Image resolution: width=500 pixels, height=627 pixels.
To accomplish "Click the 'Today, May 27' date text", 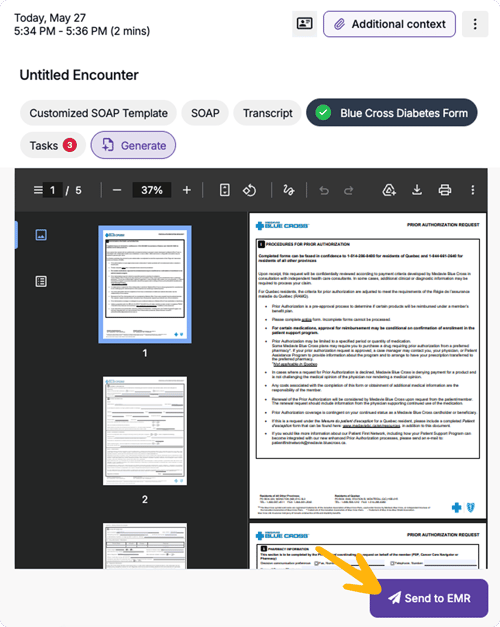I will pos(50,18).
